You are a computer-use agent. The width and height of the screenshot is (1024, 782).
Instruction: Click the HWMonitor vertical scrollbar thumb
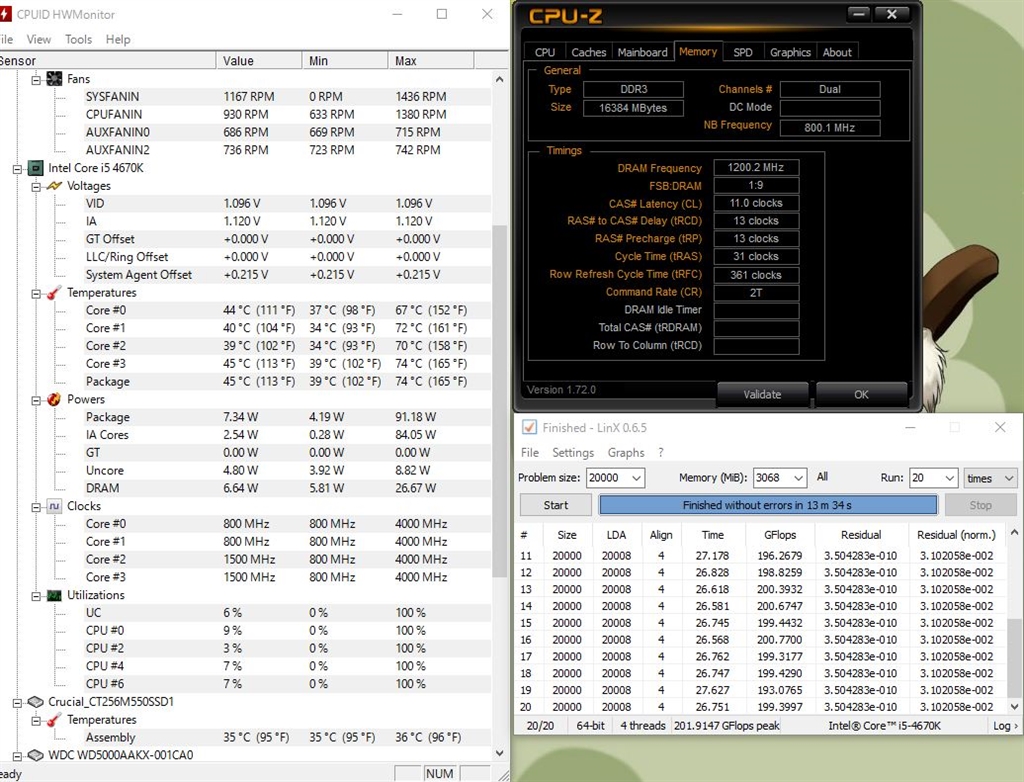click(x=499, y=400)
